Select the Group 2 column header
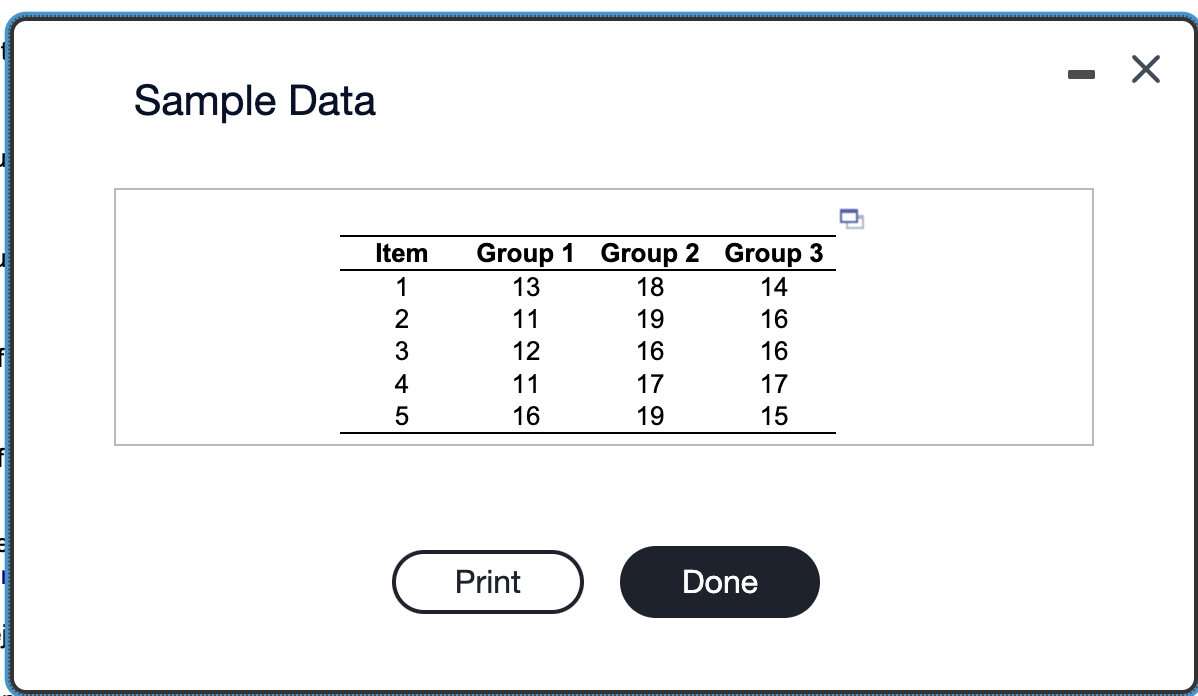This screenshot has width=1198, height=696. tap(650, 253)
